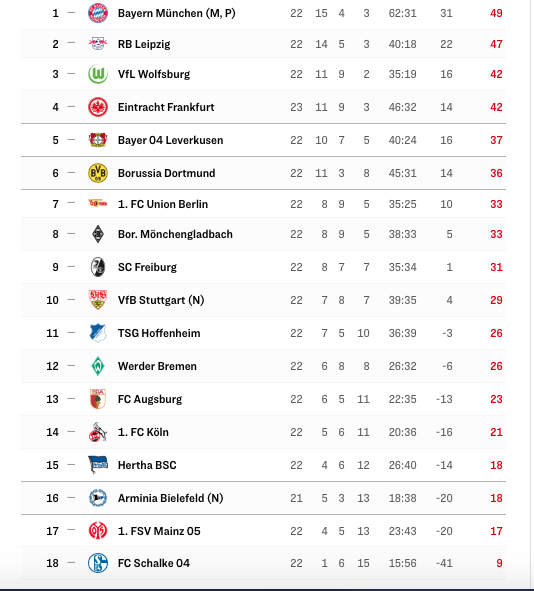Open the 1. FC Union Berlin team link

[x=163, y=204]
